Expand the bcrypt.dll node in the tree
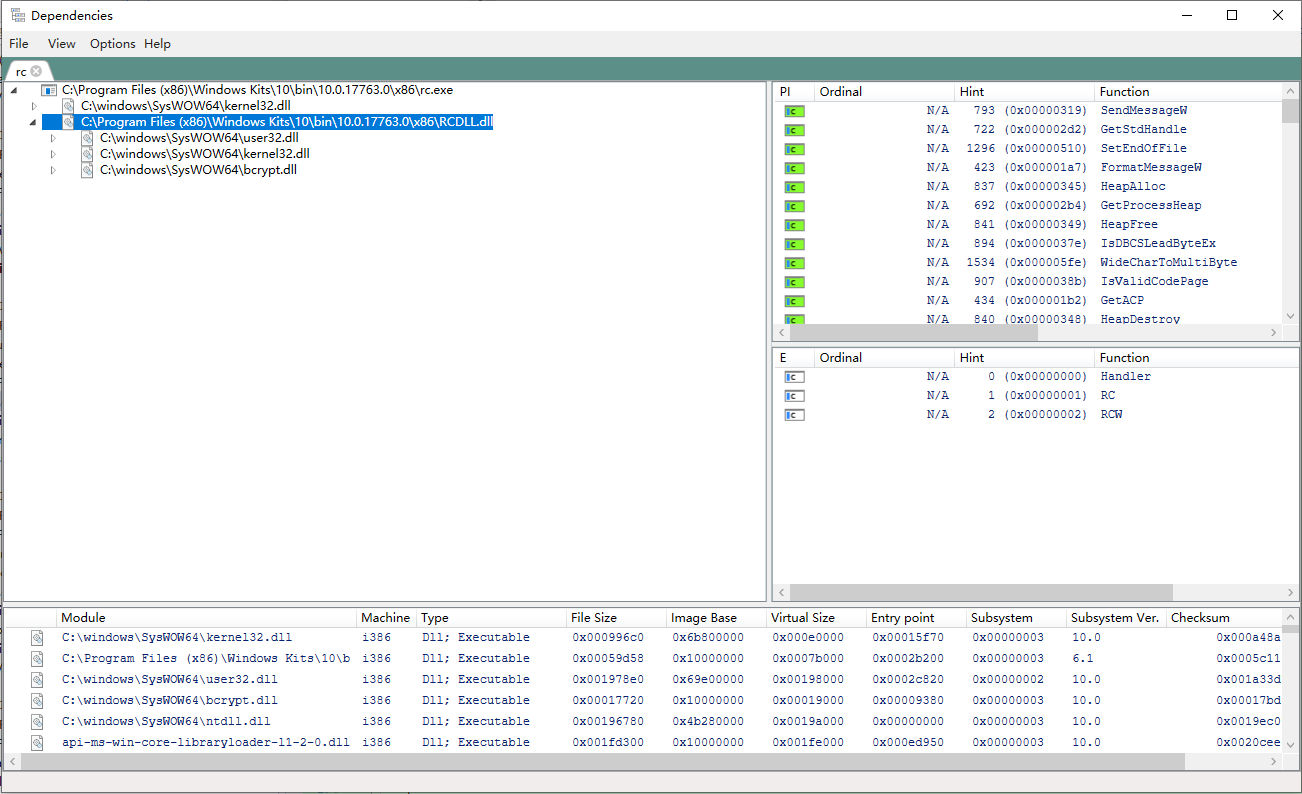The height and width of the screenshot is (794, 1302). (55, 170)
